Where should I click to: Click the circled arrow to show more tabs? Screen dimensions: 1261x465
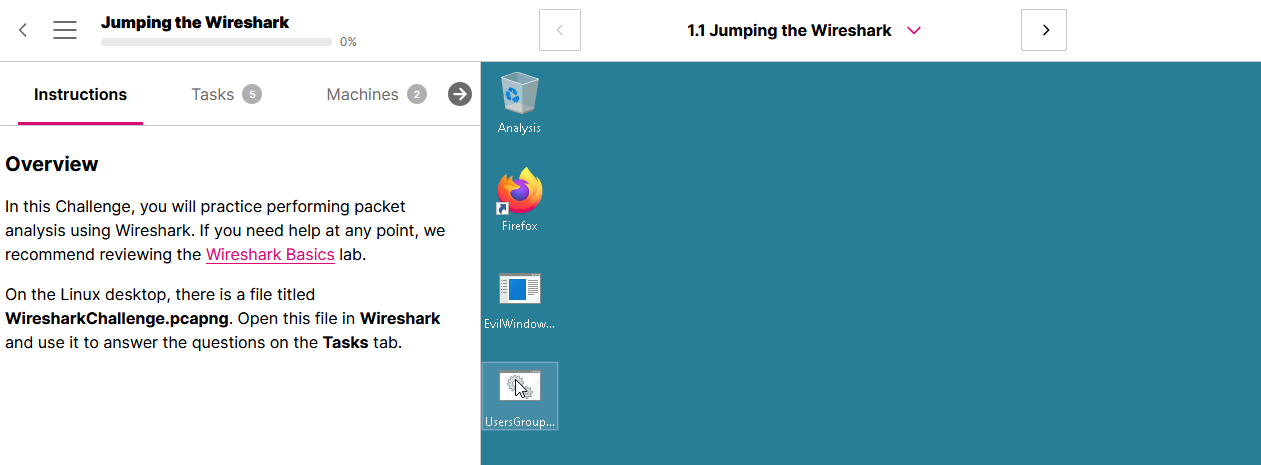click(460, 94)
